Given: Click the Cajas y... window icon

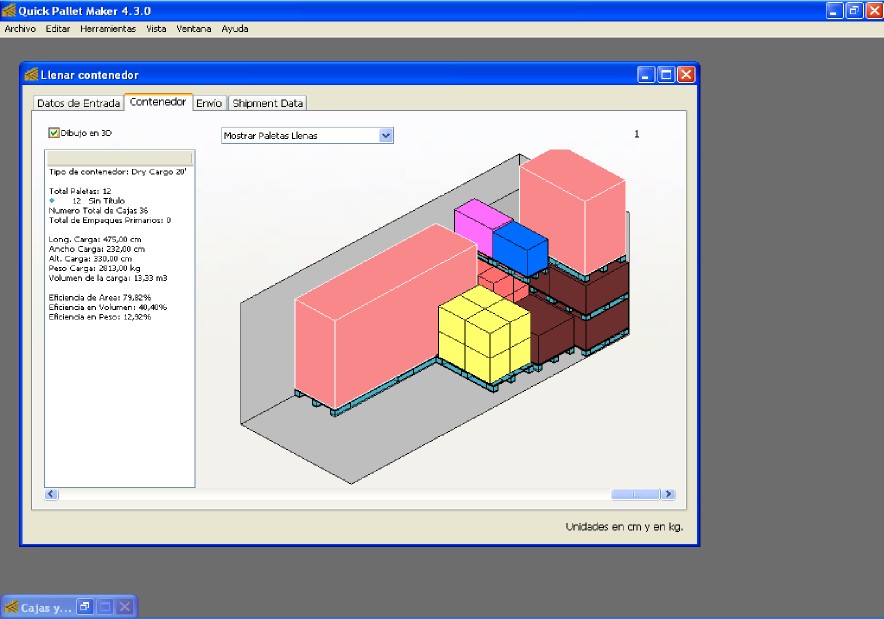Looking at the screenshot, I should (11, 607).
